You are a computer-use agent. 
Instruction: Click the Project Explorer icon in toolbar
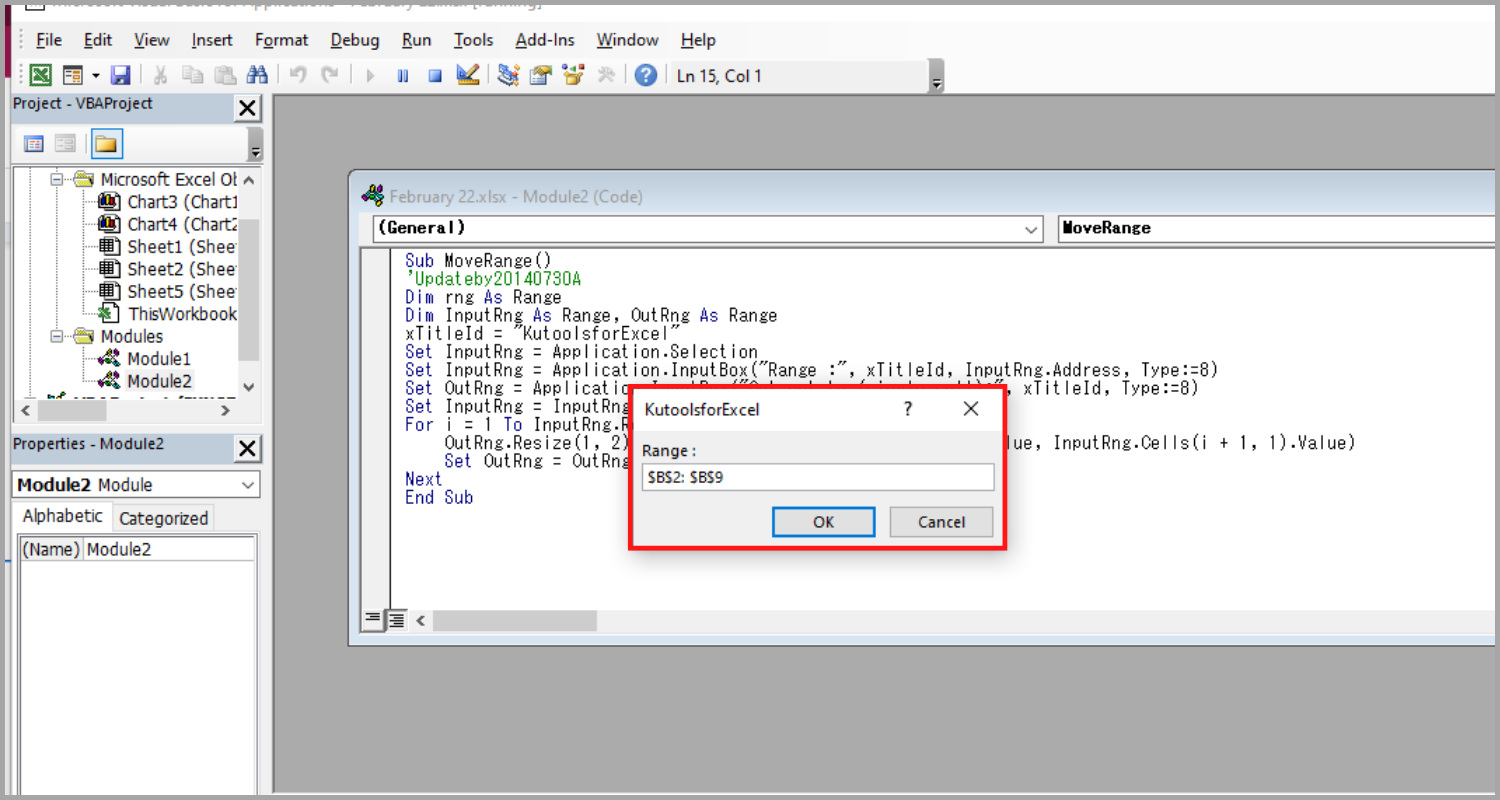click(507, 74)
